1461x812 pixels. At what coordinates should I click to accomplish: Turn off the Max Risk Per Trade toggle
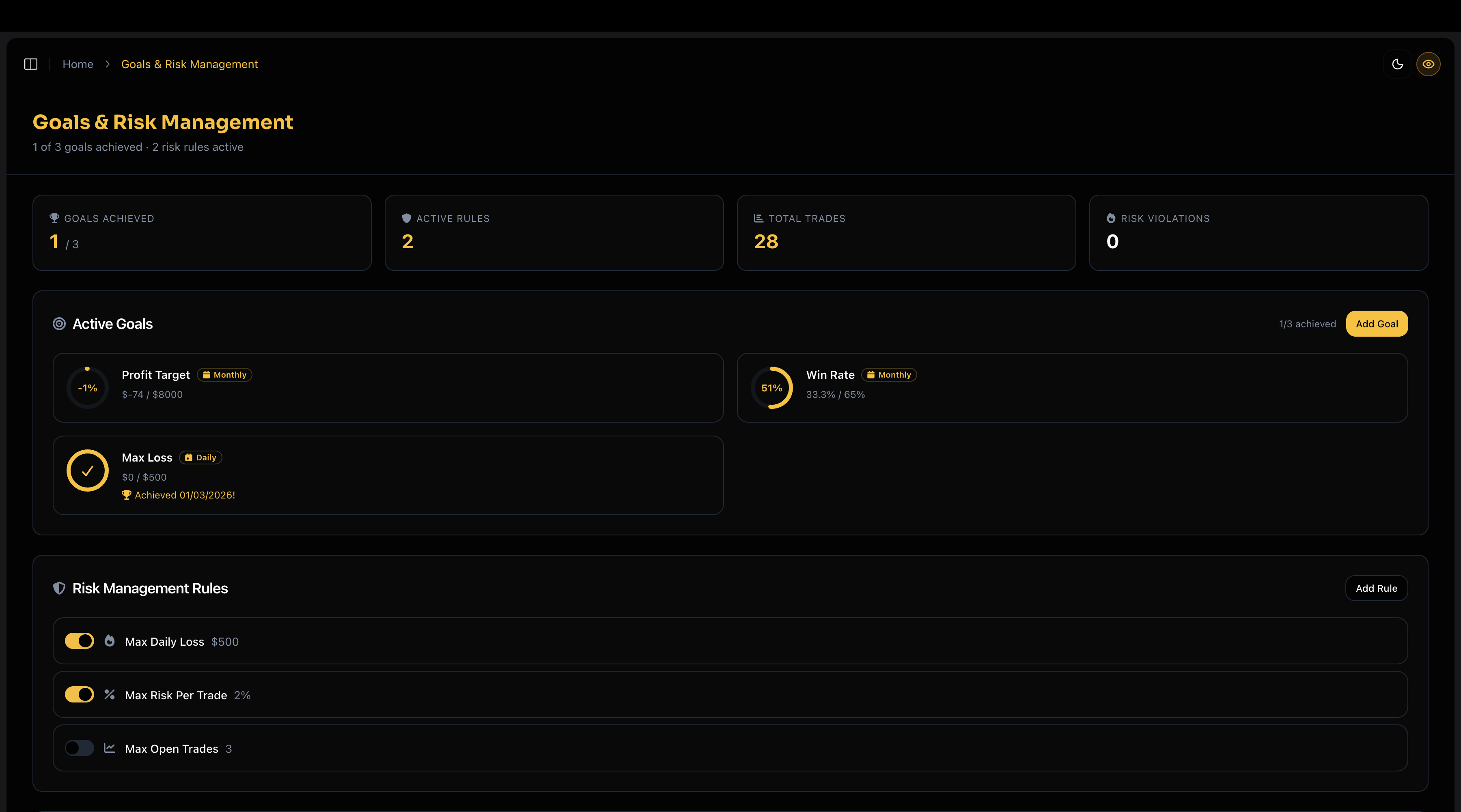click(80, 695)
